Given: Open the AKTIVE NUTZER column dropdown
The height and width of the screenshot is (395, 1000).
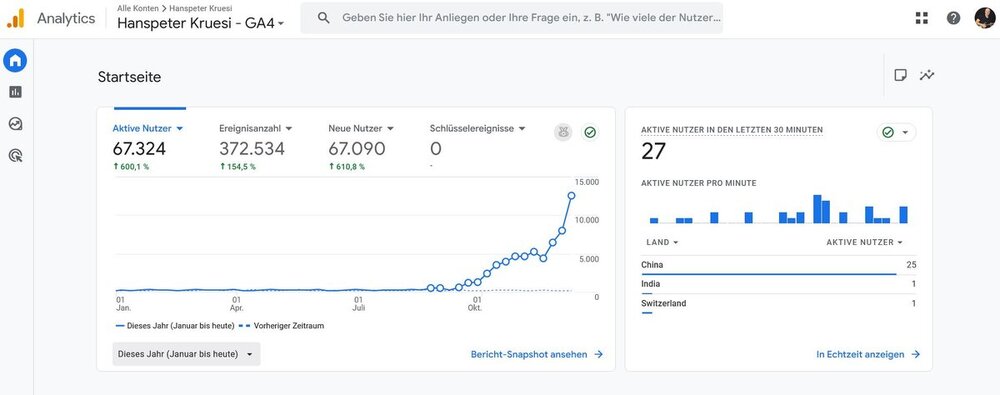Looking at the screenshot, I should click(865, 242).
